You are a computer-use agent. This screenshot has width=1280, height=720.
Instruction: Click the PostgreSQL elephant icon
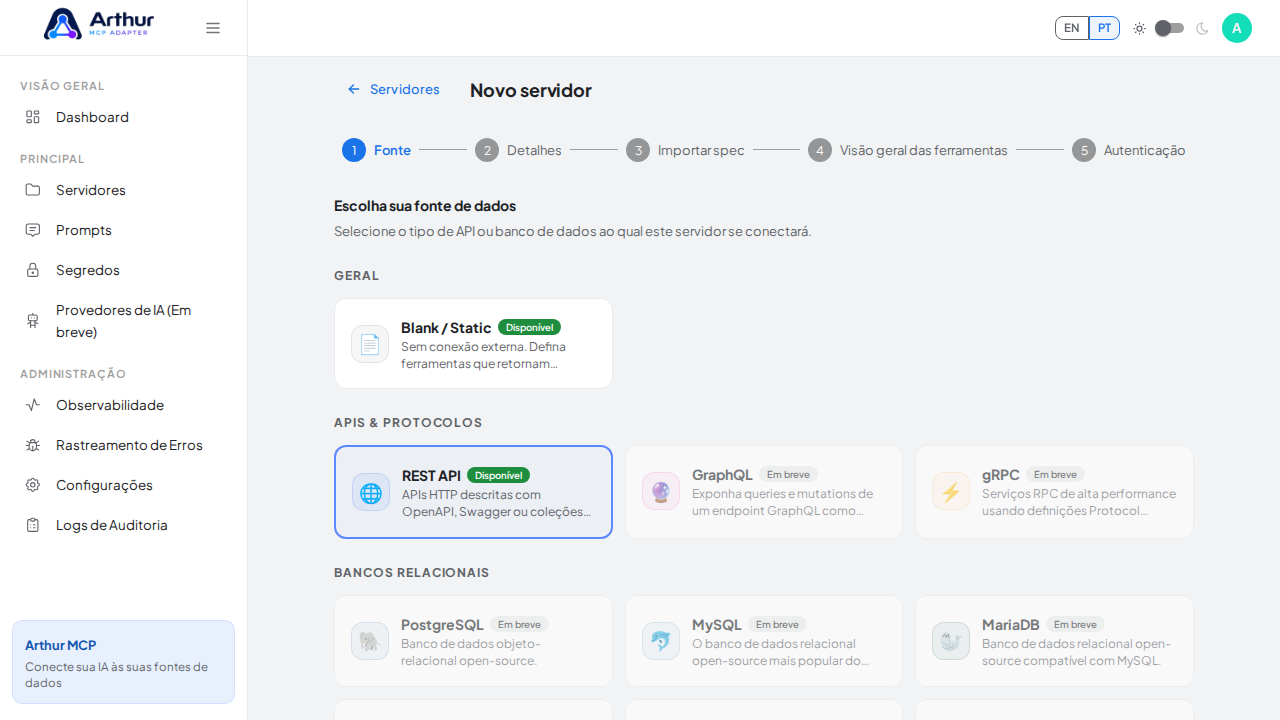click(x=370, y=641)
